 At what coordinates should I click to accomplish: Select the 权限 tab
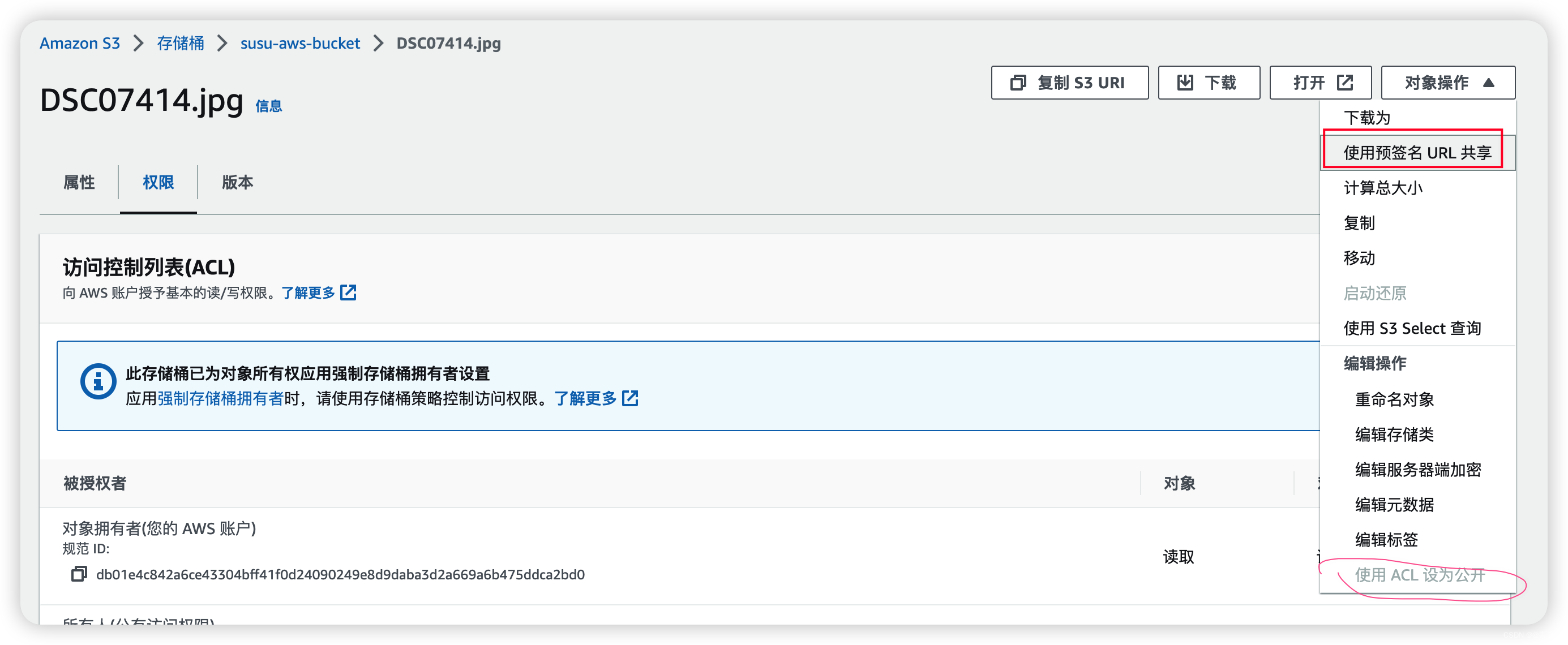(158, 183)
